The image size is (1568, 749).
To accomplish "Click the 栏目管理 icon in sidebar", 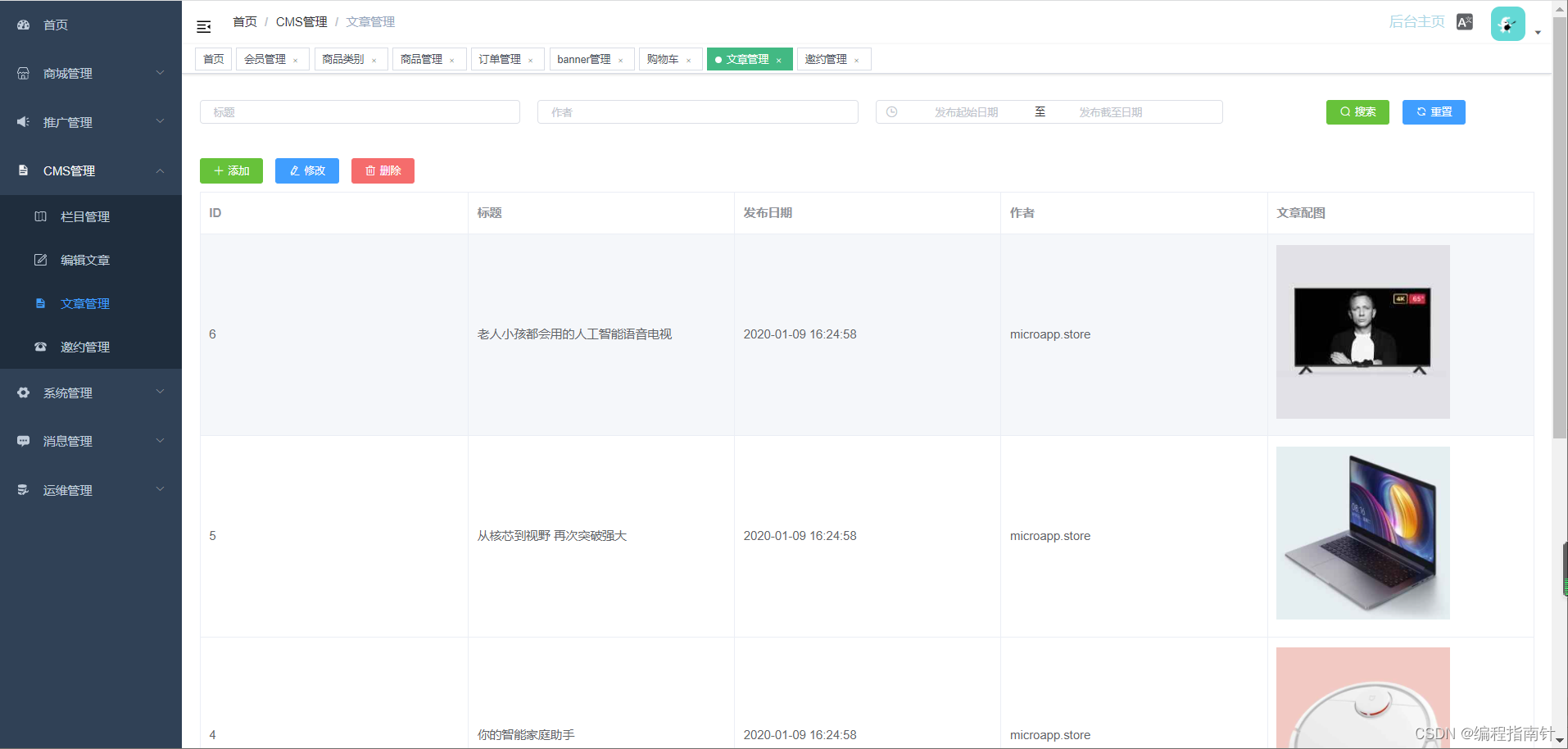I will [41, 216].
